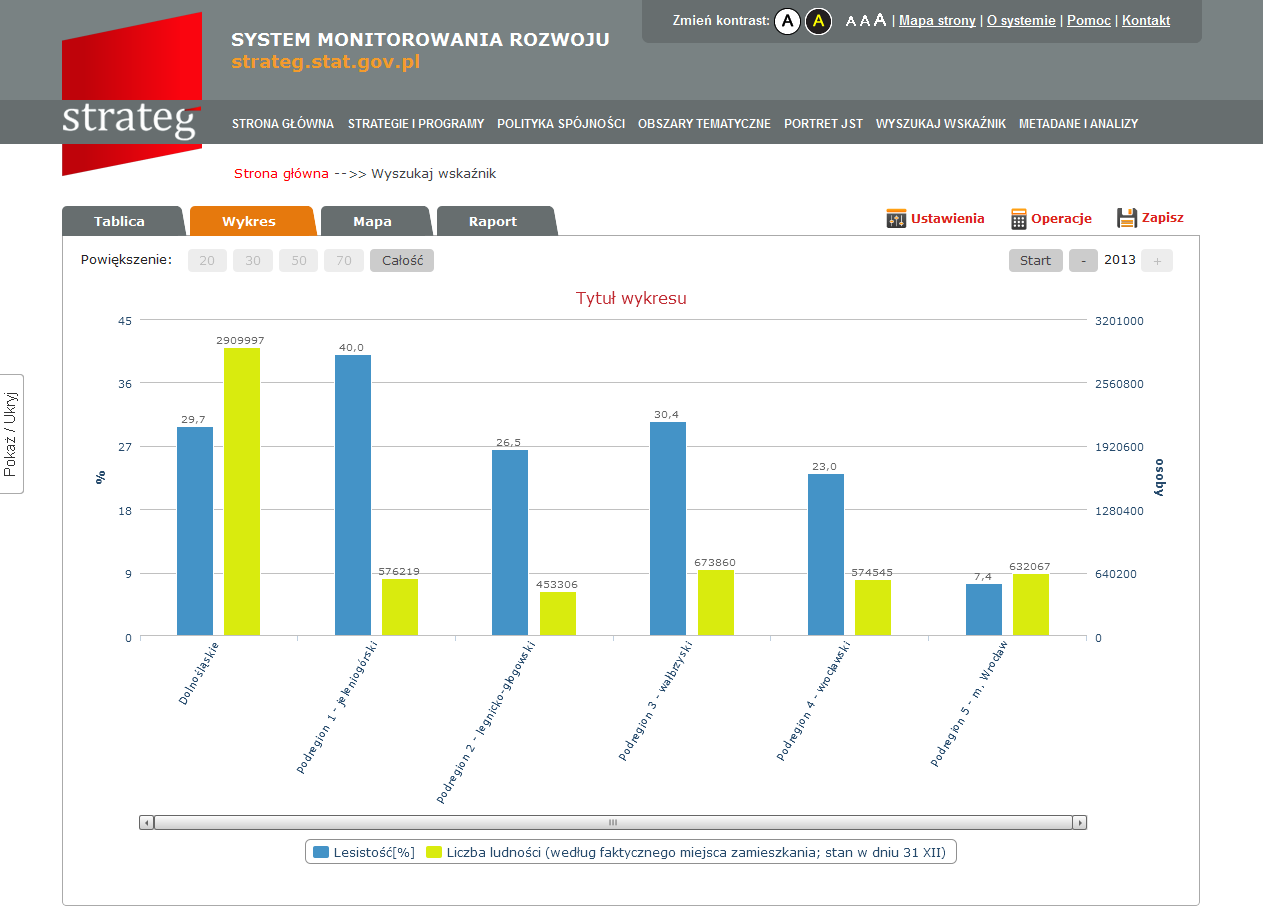Open Pomoc link
Image resolution: width=1263 pixels, height=911 pixels.
(x=1089, y=20)
